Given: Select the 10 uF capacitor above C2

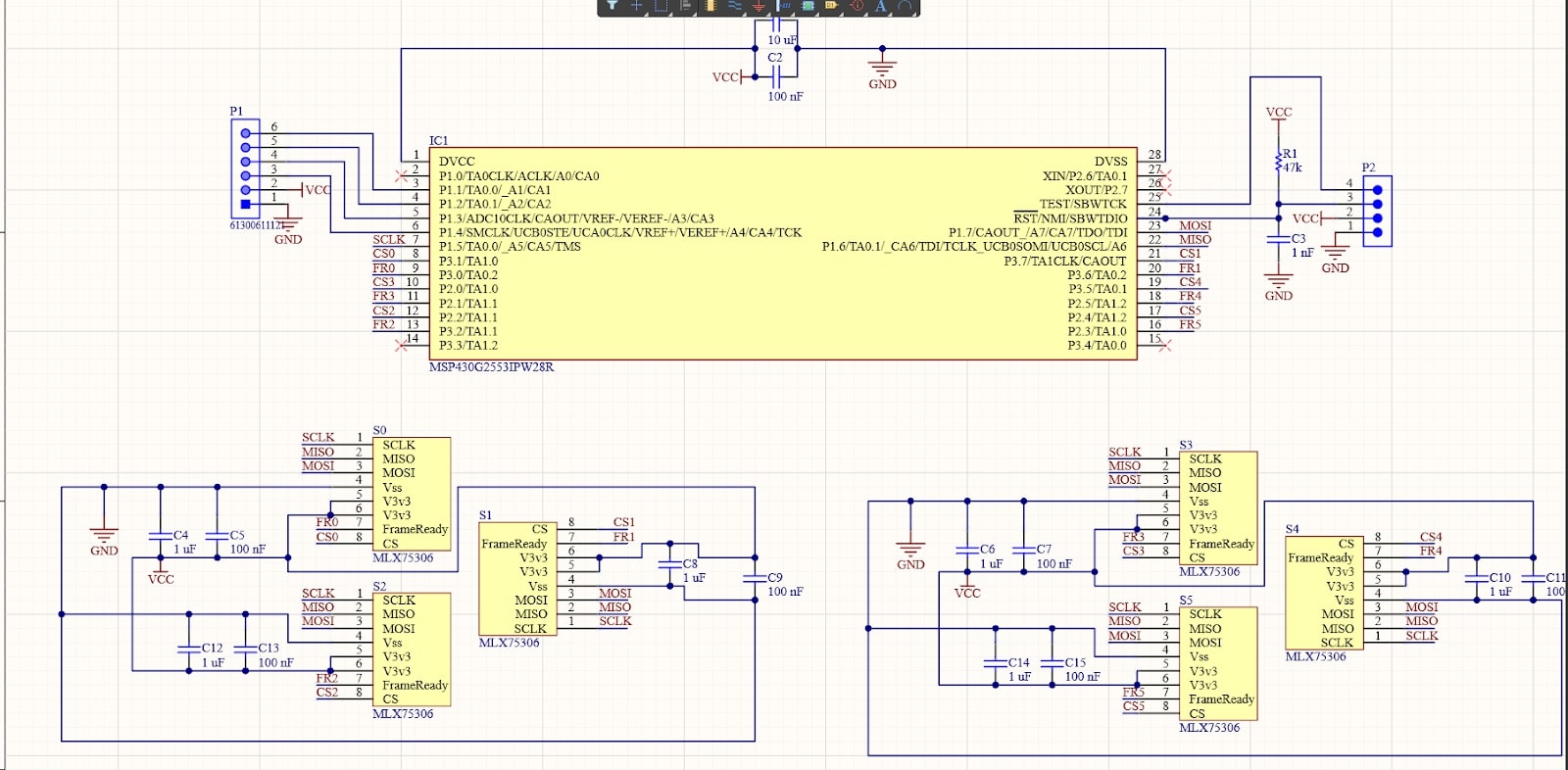Looking at the screenshot, I should click(x=776, y=27).
